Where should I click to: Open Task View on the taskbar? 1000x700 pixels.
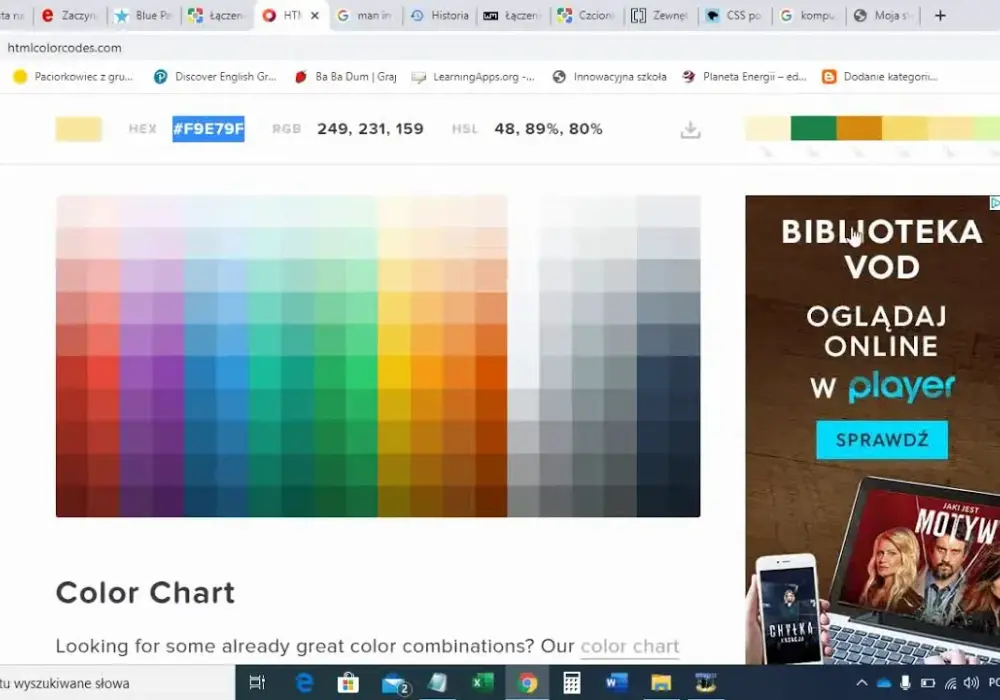(257, 683)
